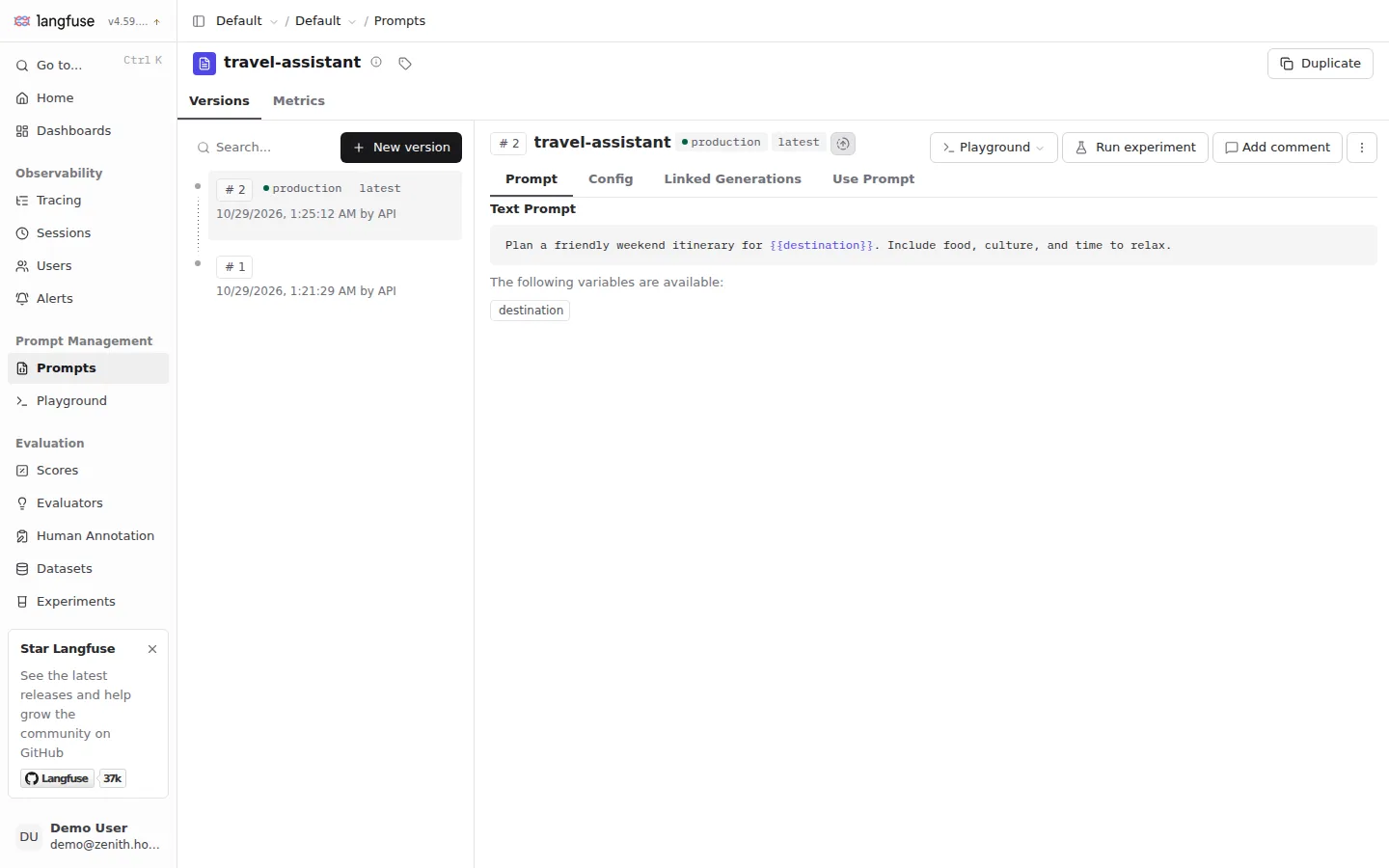This screenshot has width=1389, height=868.
Task: Open Go to... quick search
Action: point(89,66)
